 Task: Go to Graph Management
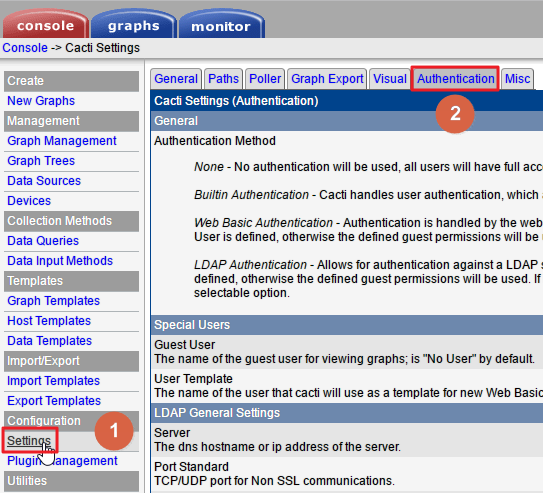click(62, 141)
